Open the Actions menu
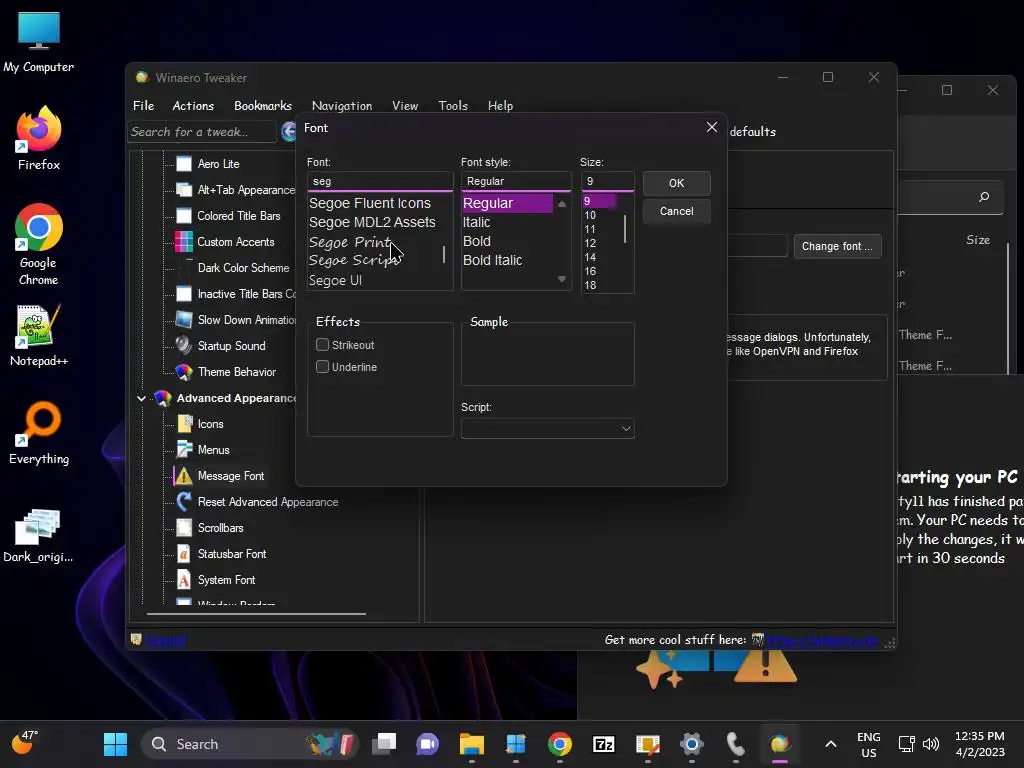Image resolution: width=1024 pixels, height=768 pixels. 193,106
